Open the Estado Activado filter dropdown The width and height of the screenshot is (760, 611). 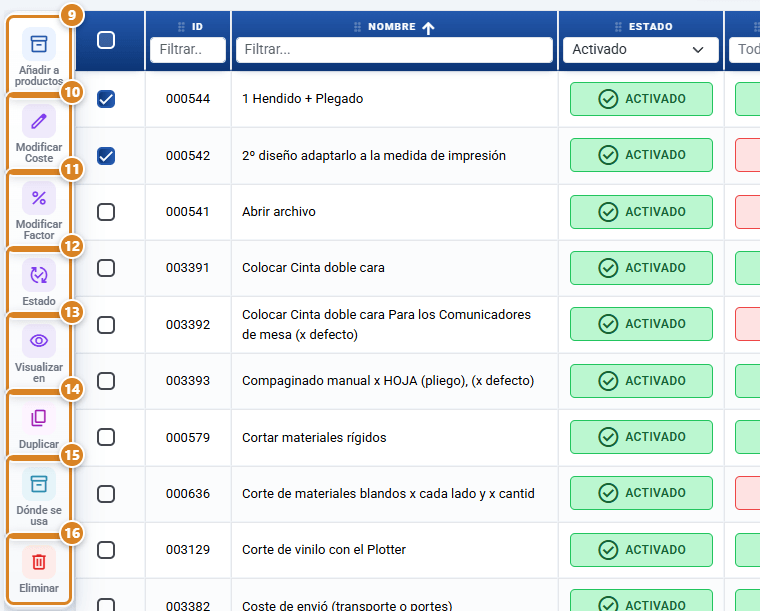640,49
